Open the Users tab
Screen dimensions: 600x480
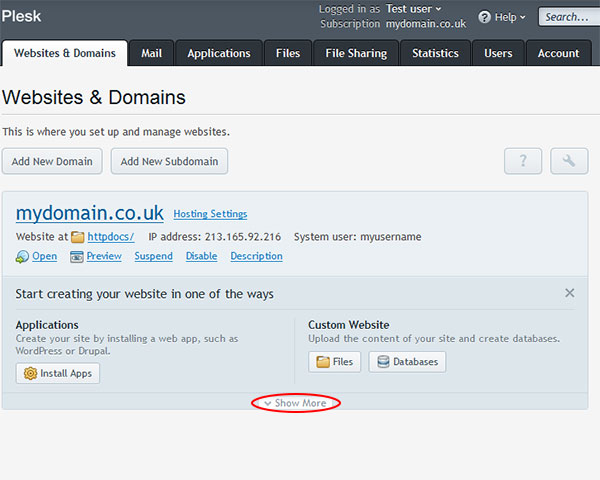498,53
